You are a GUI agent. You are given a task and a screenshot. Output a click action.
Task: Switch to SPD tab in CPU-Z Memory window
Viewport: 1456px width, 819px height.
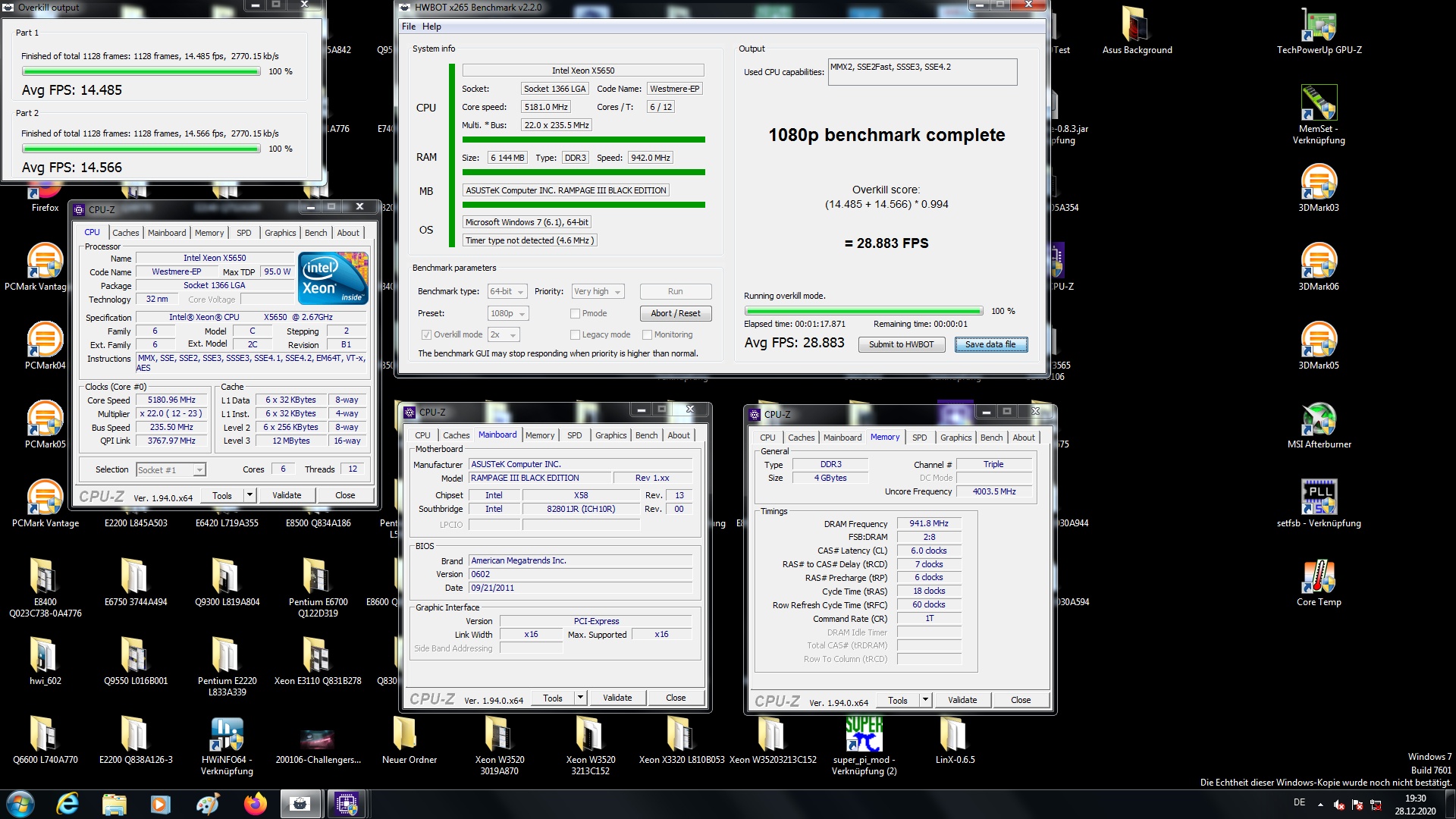click(919, 438)
